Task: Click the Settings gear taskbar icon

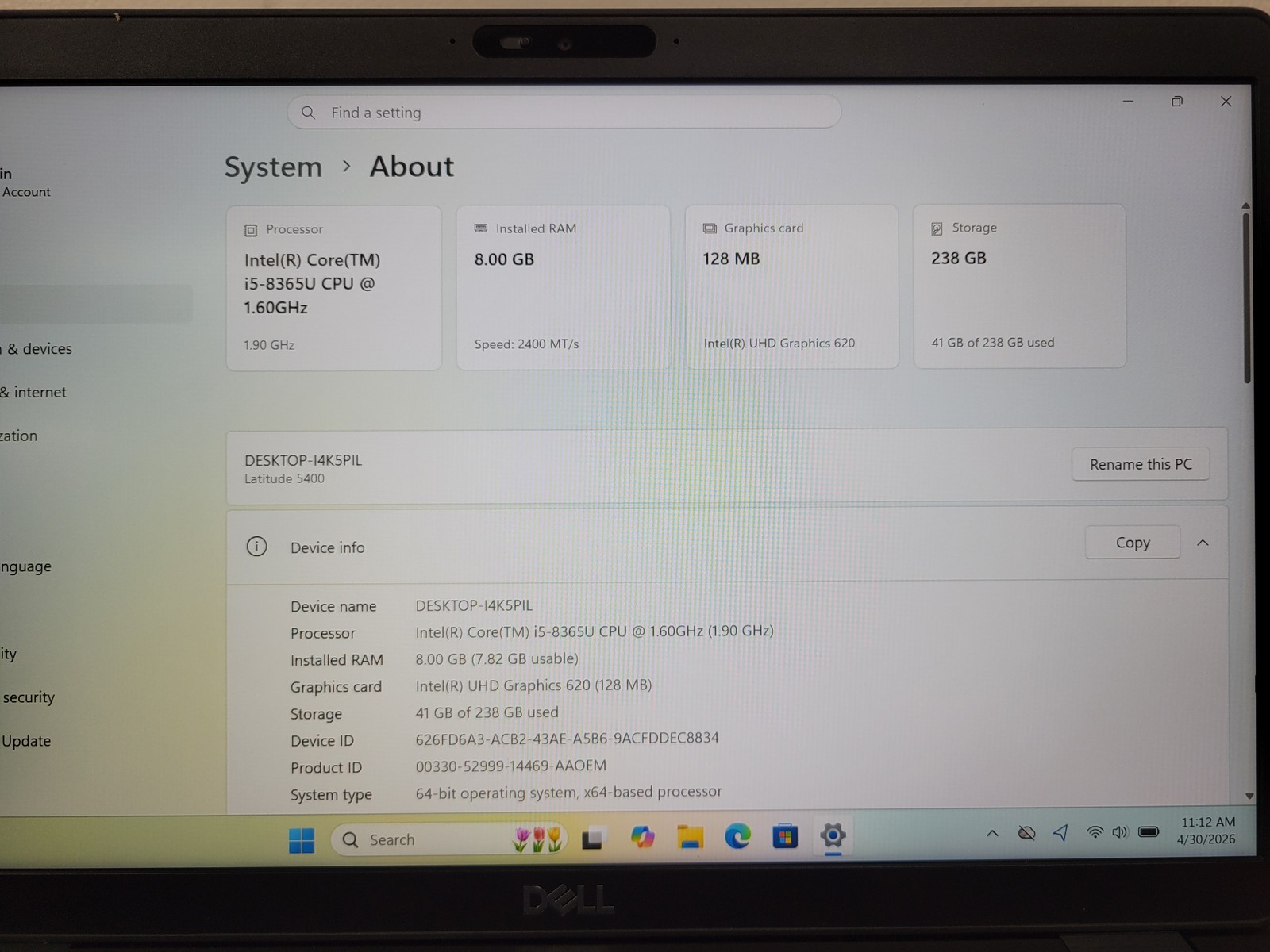Action: 833,835
